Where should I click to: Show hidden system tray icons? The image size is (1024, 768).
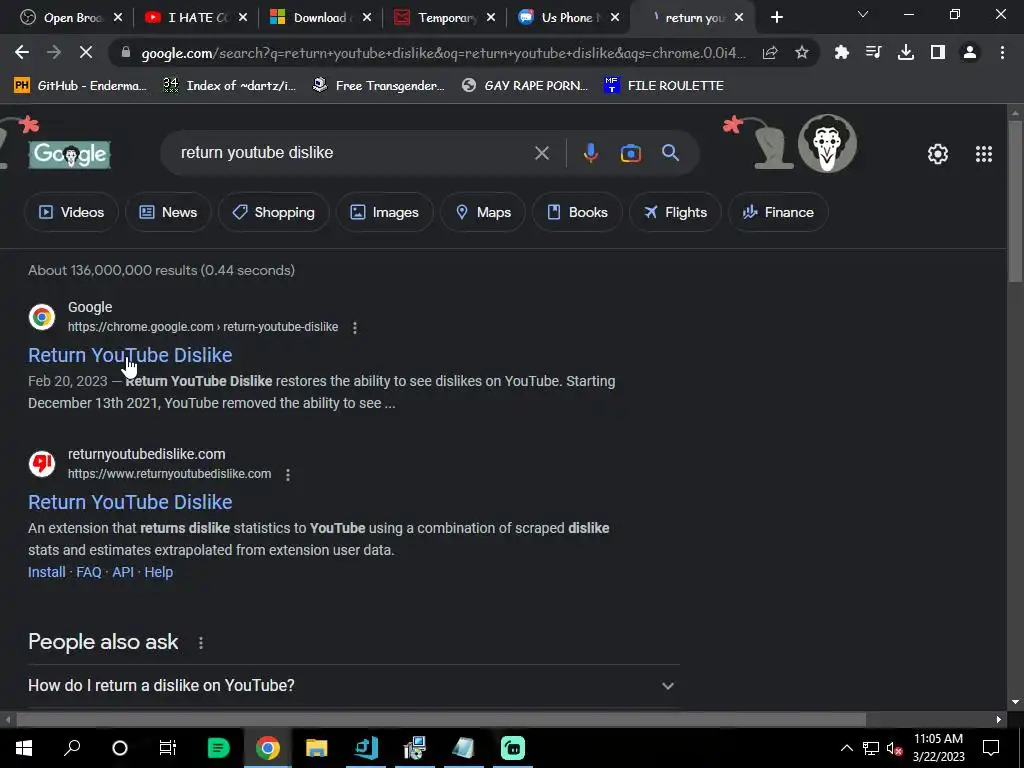[x=846, y=749]
